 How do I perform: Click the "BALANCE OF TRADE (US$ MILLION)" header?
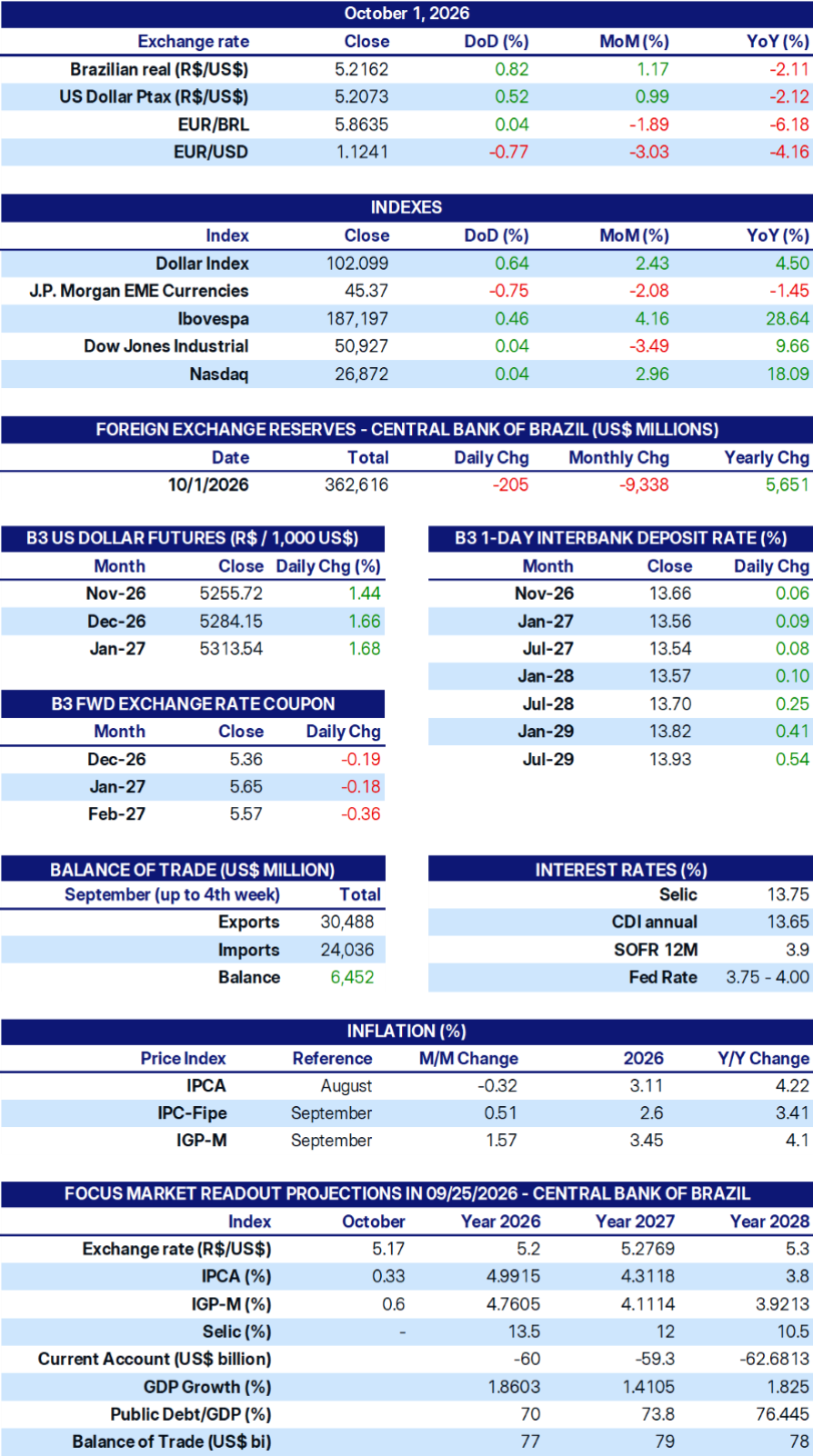193,870
